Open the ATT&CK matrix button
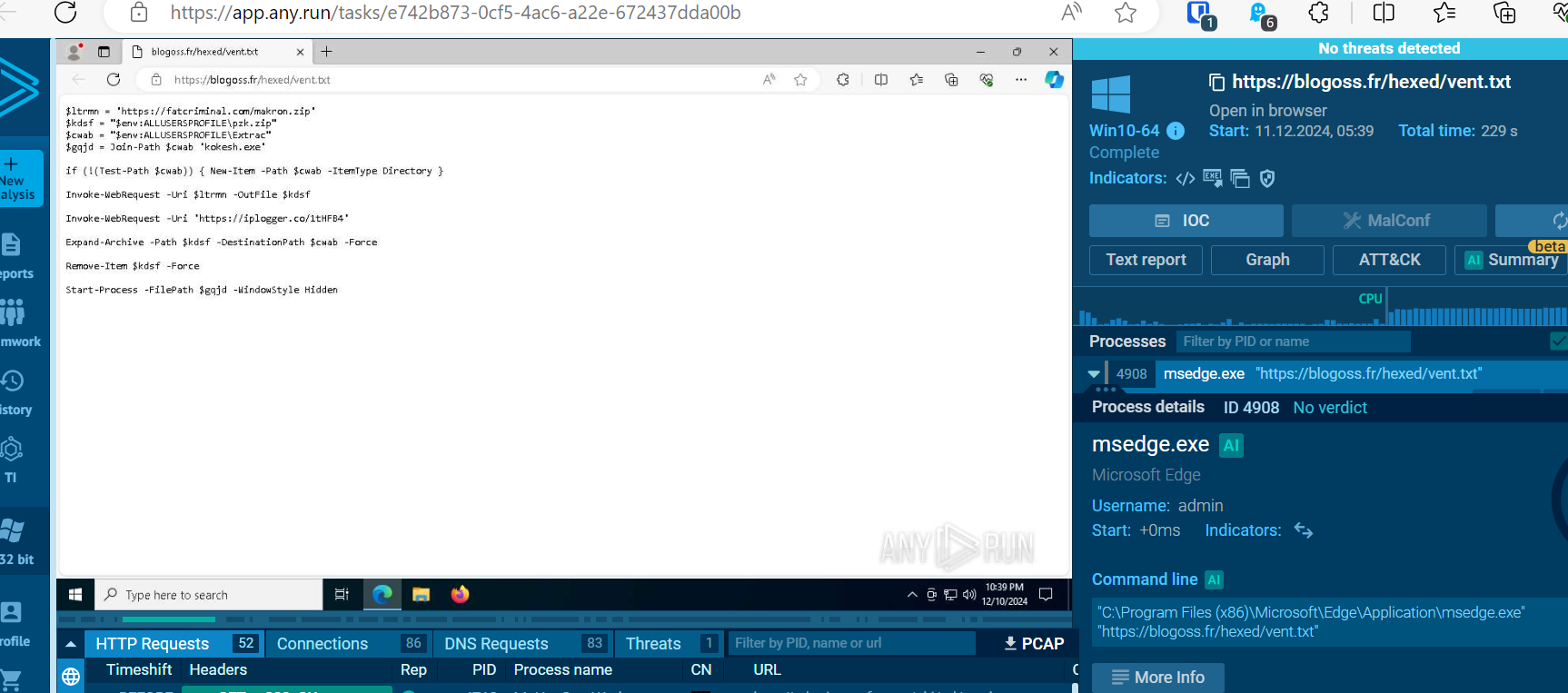Viewport: 1568px width, 693px height. 1389,260
